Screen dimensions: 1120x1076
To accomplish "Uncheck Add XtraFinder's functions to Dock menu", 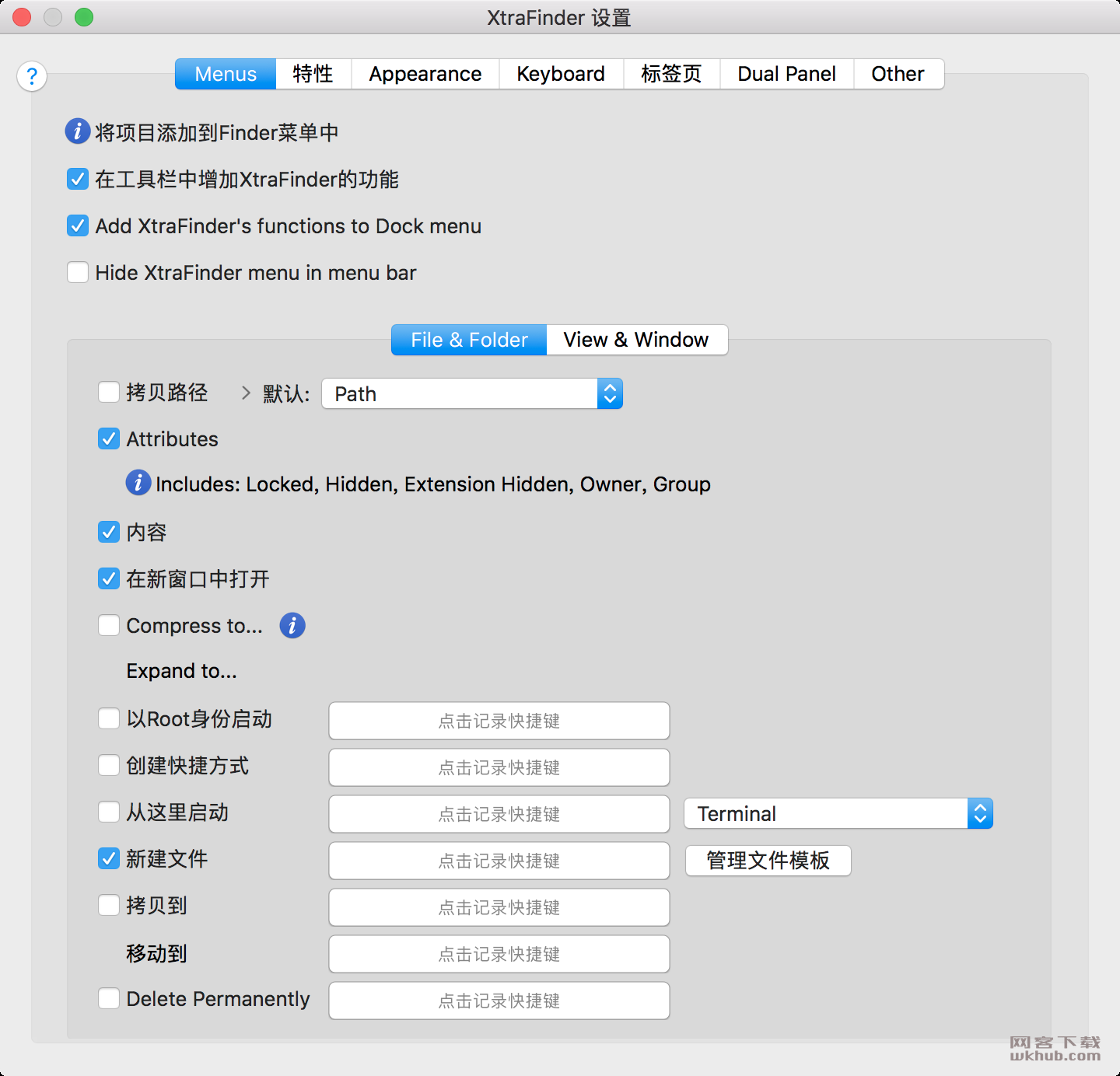I will click(78, 226).
